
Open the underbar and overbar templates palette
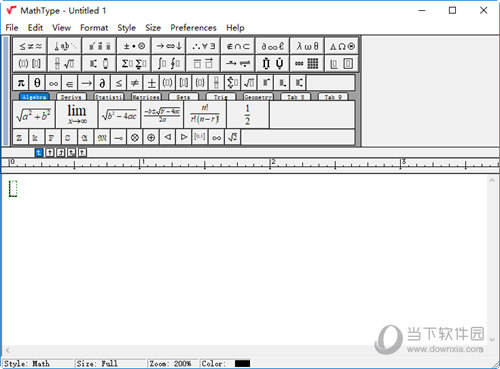pyautogui.click(x=203, y=63)
